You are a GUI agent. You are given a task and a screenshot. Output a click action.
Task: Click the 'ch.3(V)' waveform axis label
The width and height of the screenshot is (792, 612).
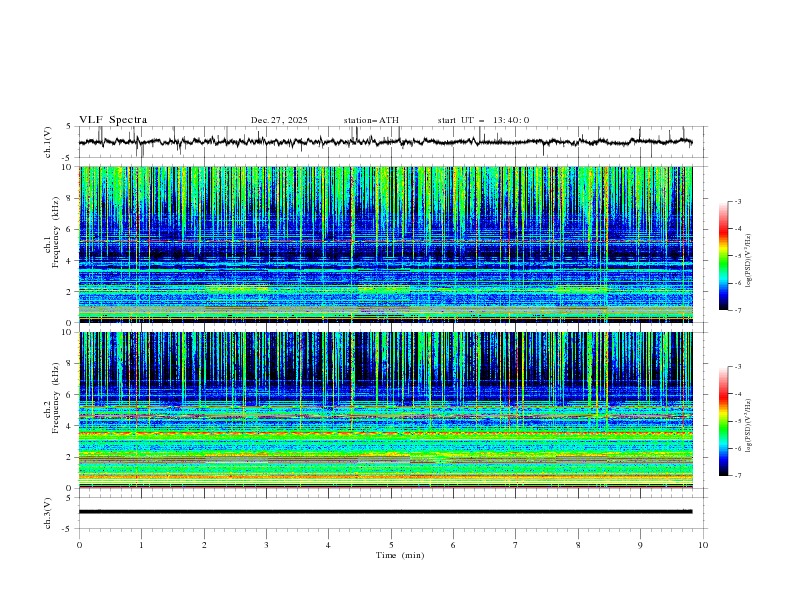click(x=48, y=513)
